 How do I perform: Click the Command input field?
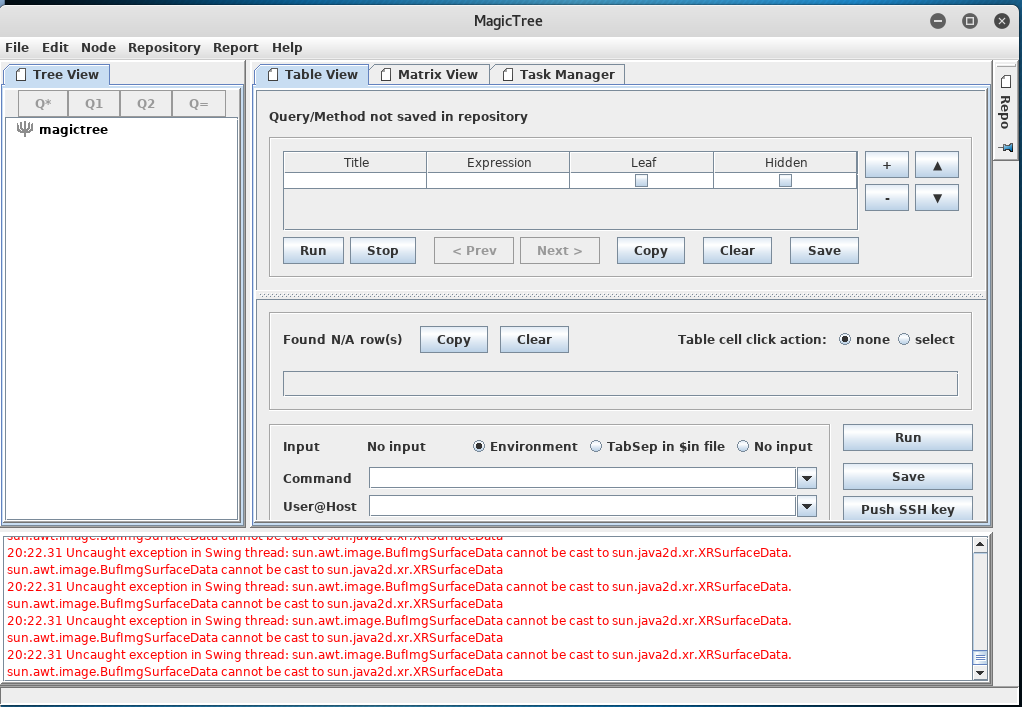[x=583, y=478]
